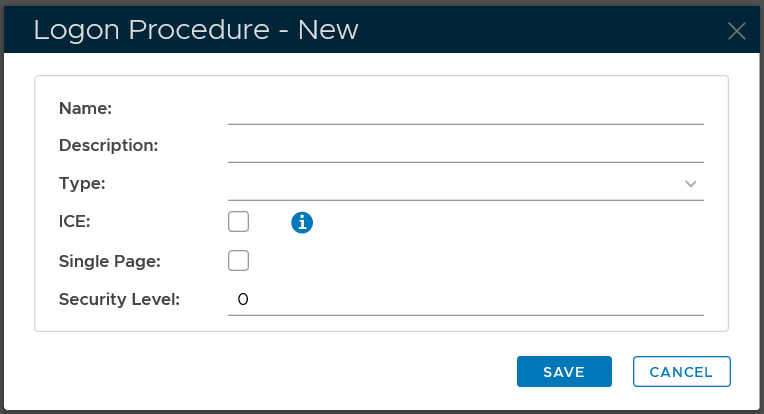Click the ICE information icon

(302, 222)
